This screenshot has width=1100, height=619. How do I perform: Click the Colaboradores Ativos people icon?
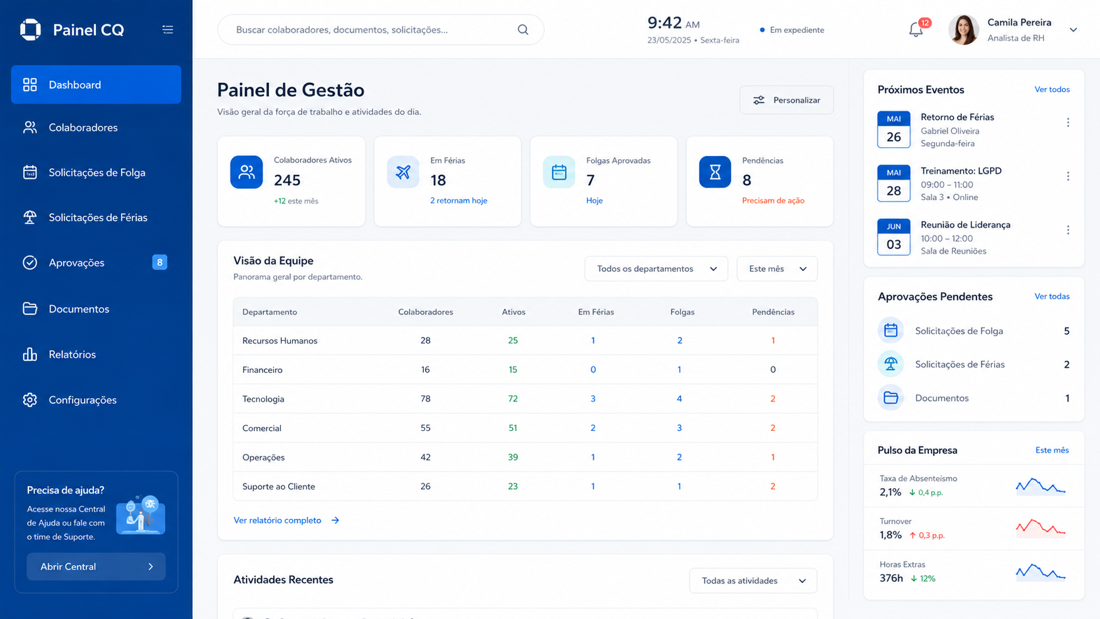(x=246, y=172)
